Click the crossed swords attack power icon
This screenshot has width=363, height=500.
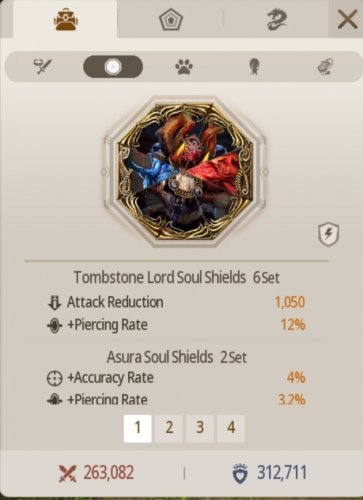point(68,474)
